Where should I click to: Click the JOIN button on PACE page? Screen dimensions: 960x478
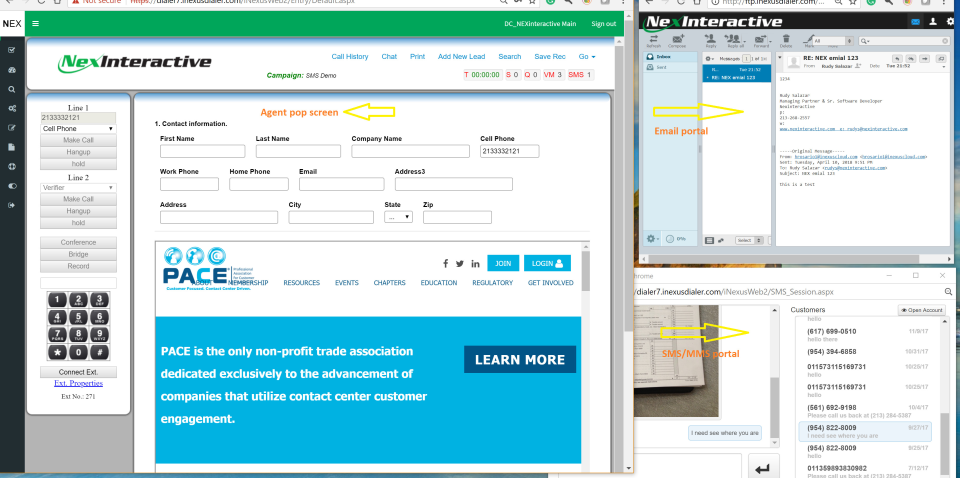[503, 263]
